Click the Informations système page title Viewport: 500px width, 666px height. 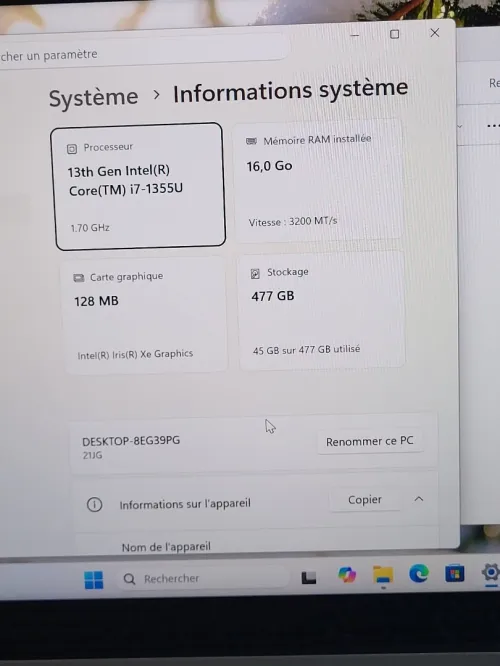coord(290,91)
